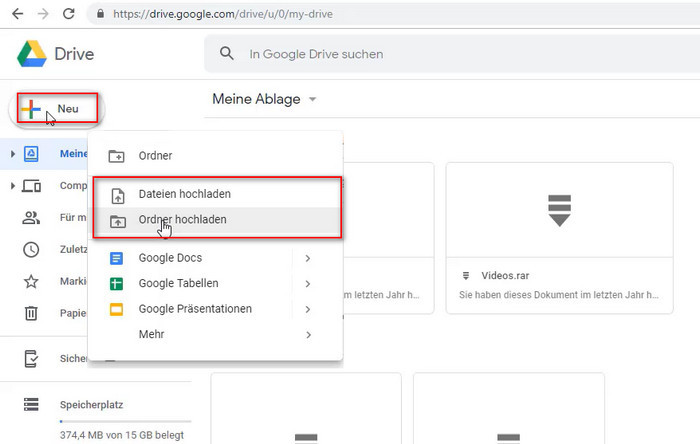Click the padlock icon in address bar
Screen dimensions: 700x444
pos(100,14)
